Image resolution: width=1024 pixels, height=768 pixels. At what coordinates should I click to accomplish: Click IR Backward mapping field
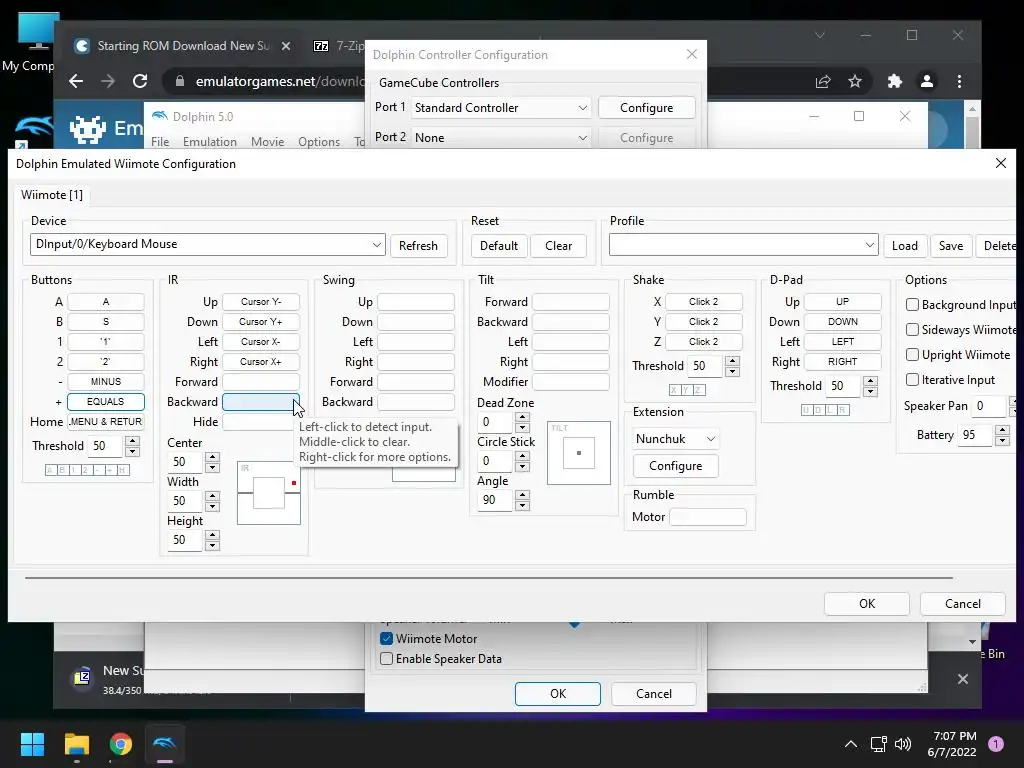point(261,402)
